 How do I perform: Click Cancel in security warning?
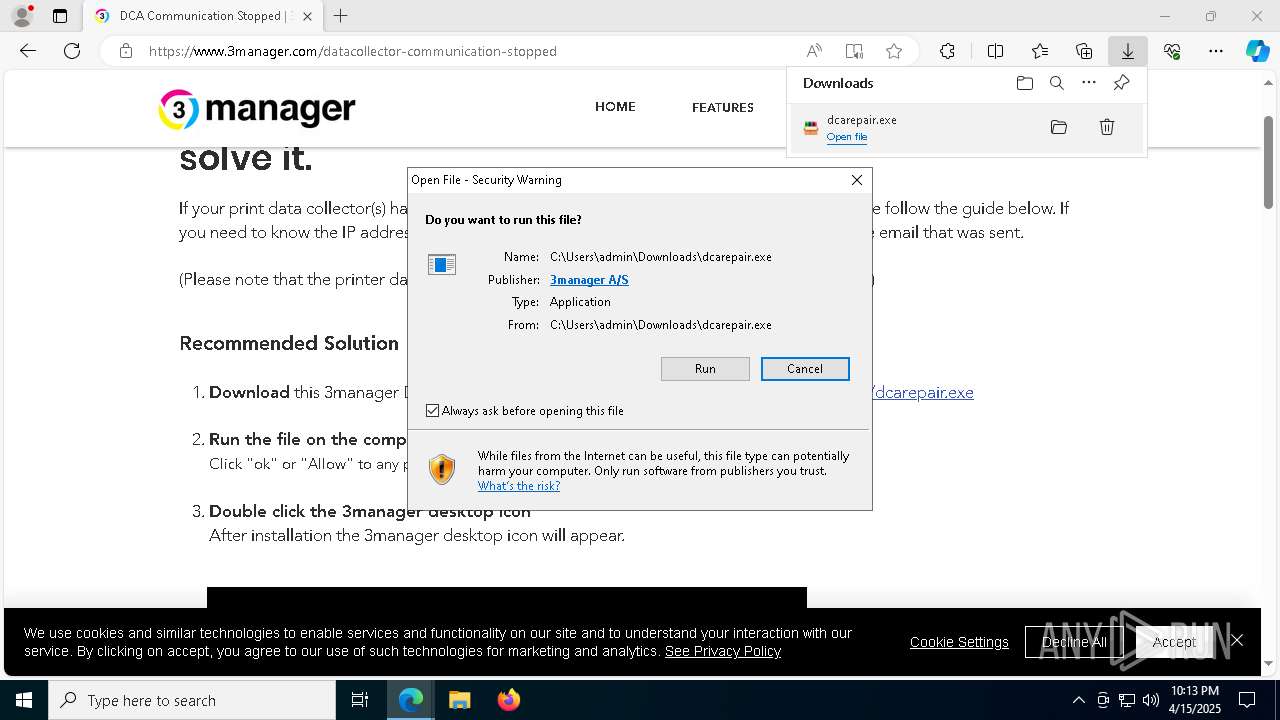(x=805, y=369)
